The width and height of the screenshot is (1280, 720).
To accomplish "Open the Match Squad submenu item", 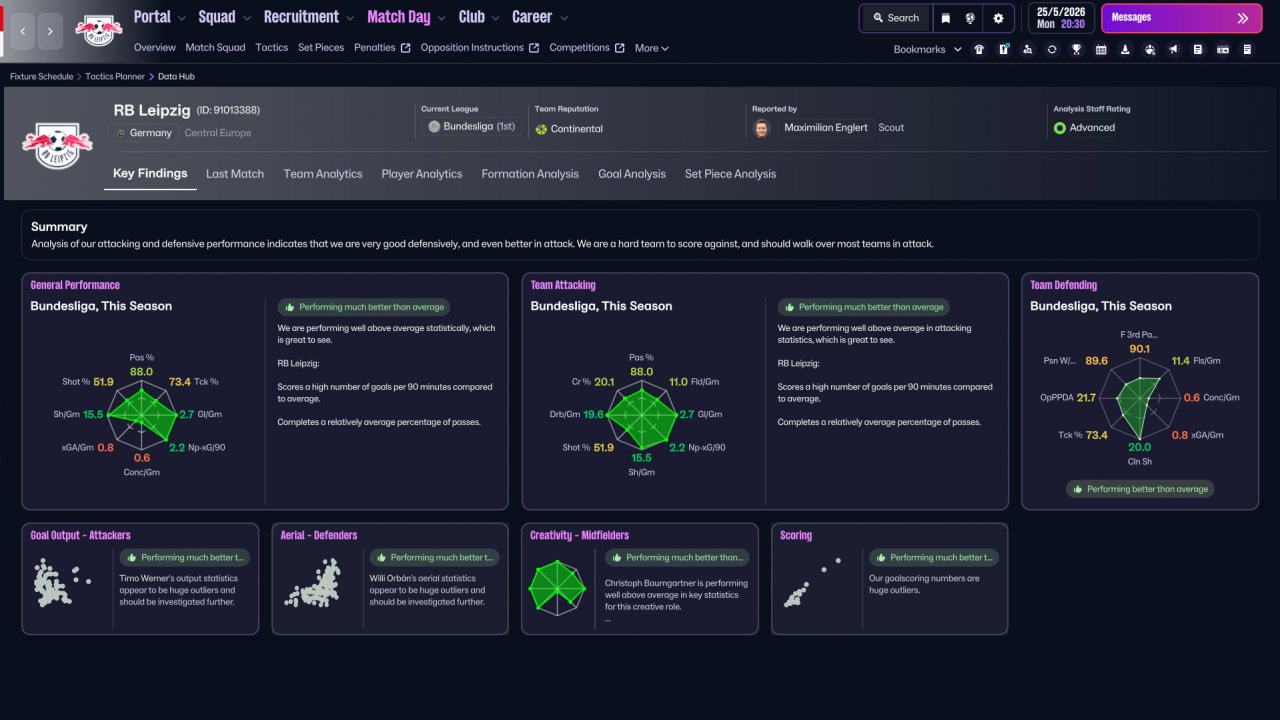I will [215, 48].
